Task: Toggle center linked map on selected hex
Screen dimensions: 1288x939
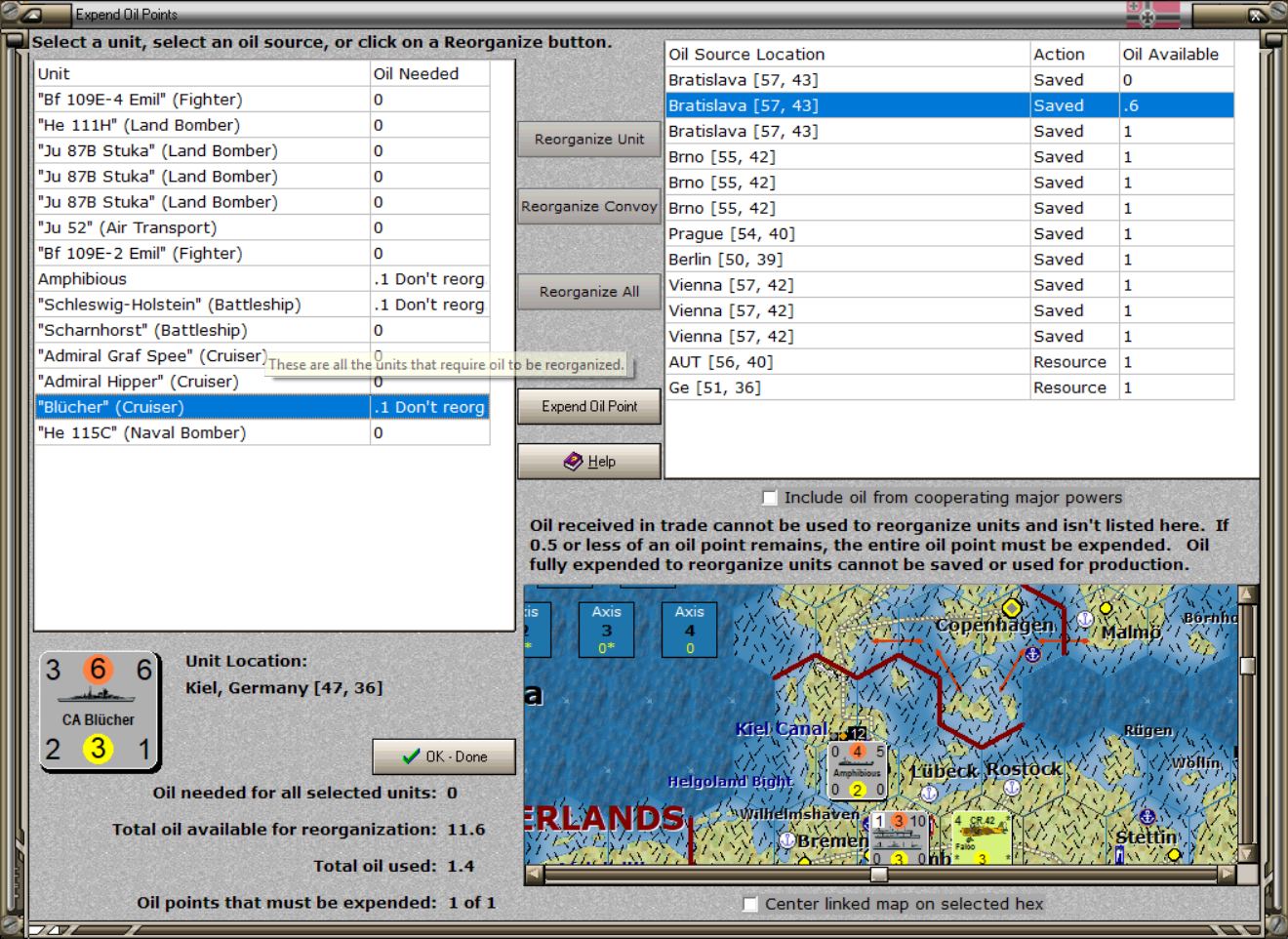Action: tap(750, 905)
